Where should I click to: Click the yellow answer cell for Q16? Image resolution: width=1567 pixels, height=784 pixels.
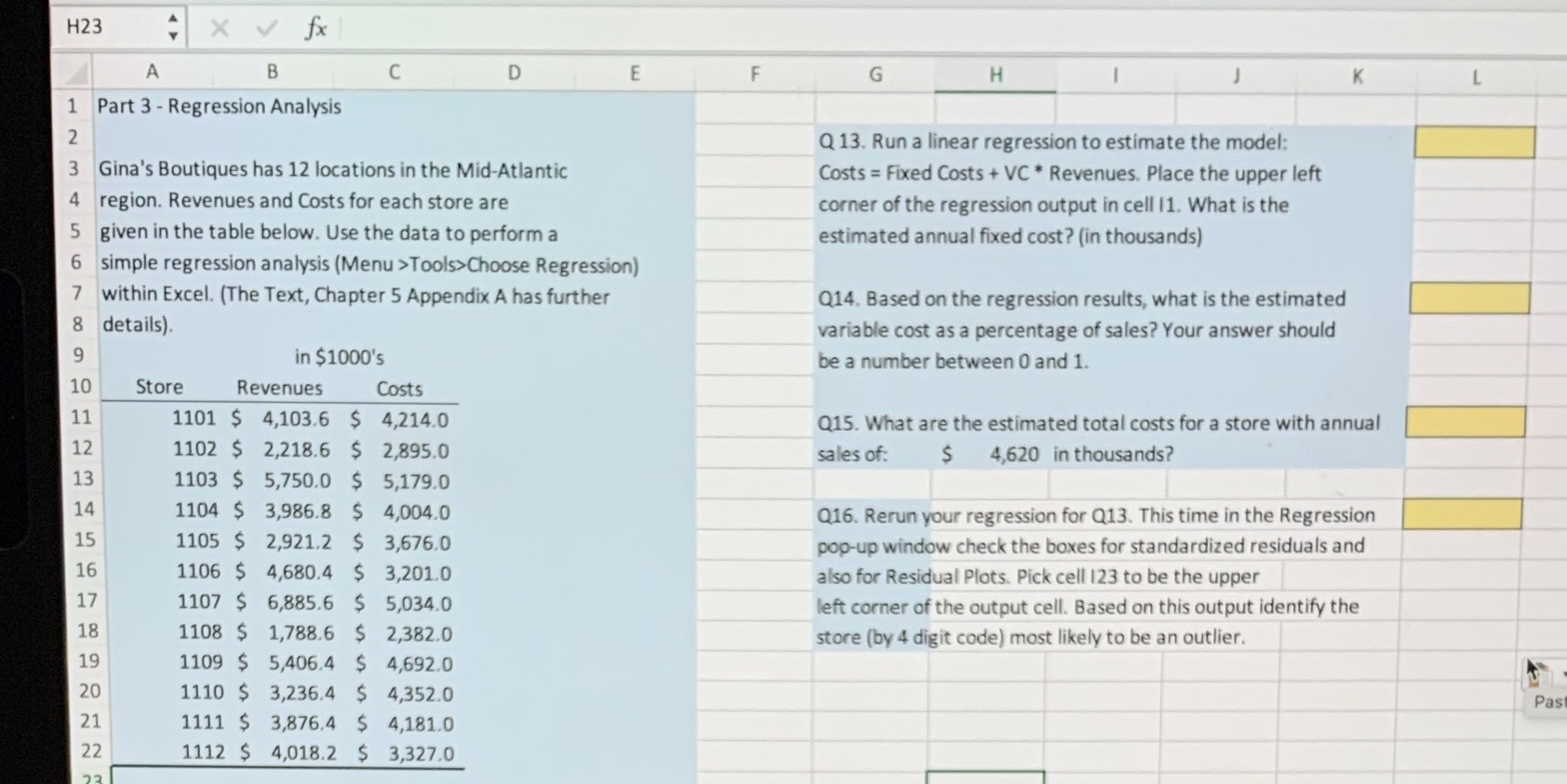tap(1462, 514)
